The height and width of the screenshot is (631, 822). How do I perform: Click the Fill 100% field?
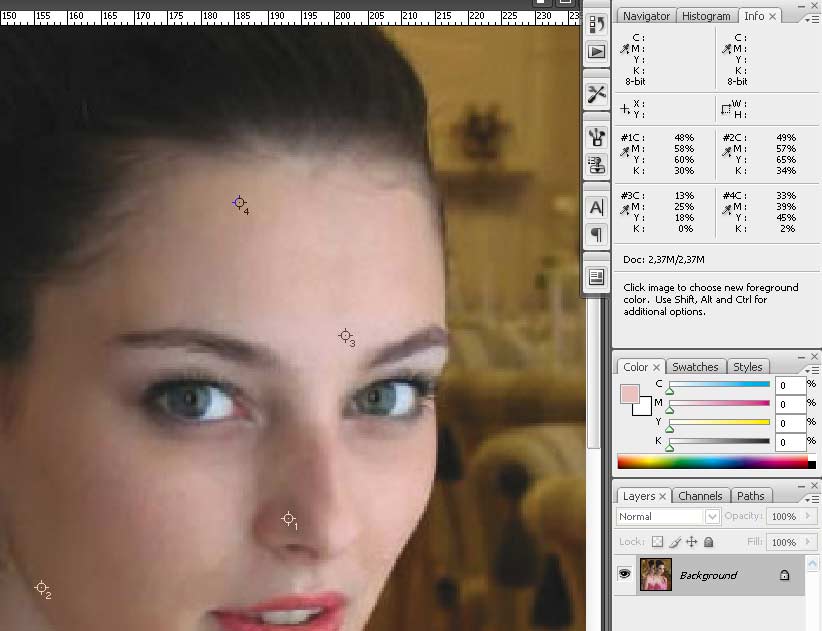pos(784,542)
